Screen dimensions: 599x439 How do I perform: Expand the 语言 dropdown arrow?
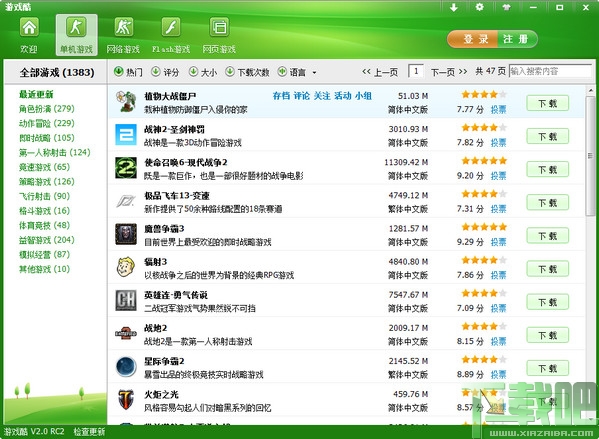tap(314, 72)
